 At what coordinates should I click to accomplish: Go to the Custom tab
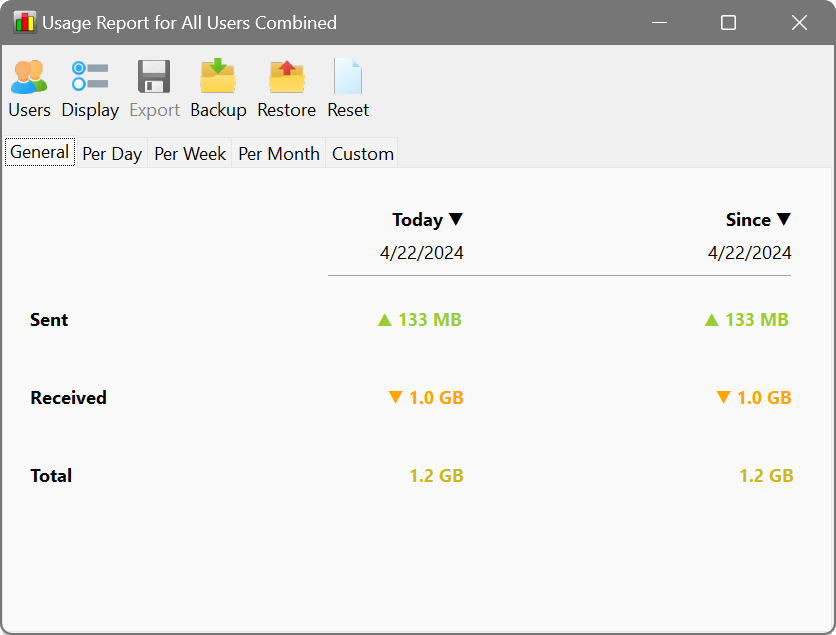point(362,154)
